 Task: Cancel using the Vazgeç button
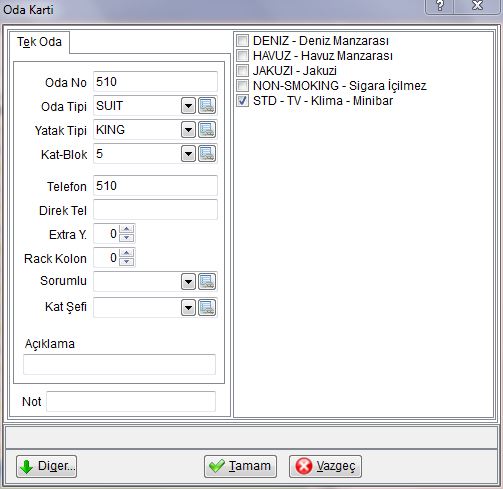(x=325, y=466)
